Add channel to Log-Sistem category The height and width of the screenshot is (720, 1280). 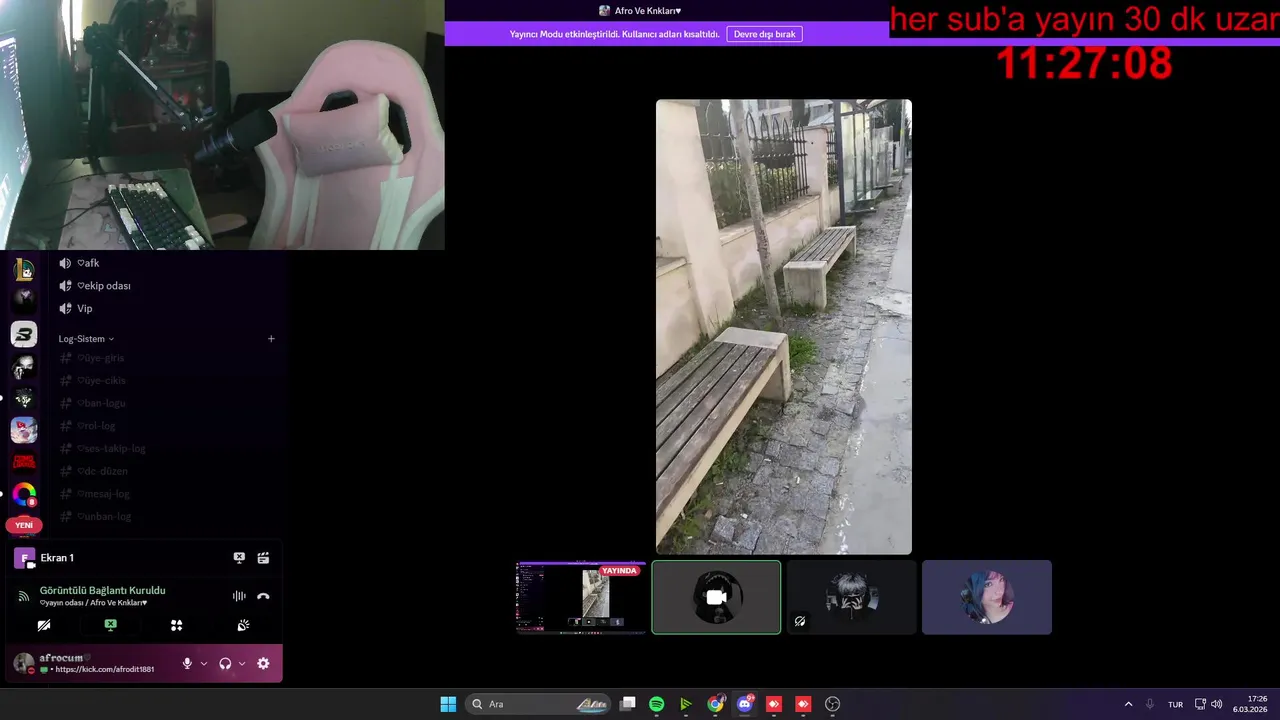click(x=271, y=339)
